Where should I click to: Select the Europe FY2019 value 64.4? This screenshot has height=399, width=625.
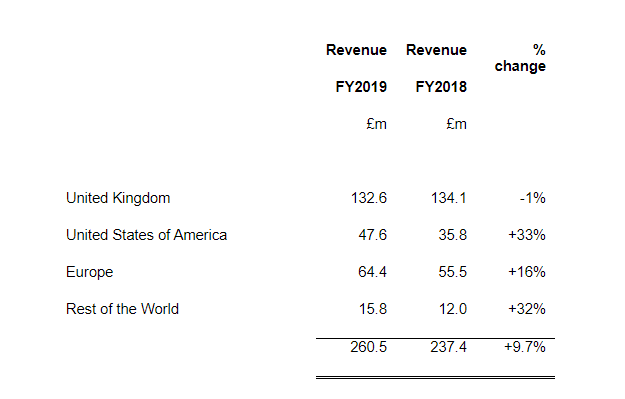[x=372, y=272]
